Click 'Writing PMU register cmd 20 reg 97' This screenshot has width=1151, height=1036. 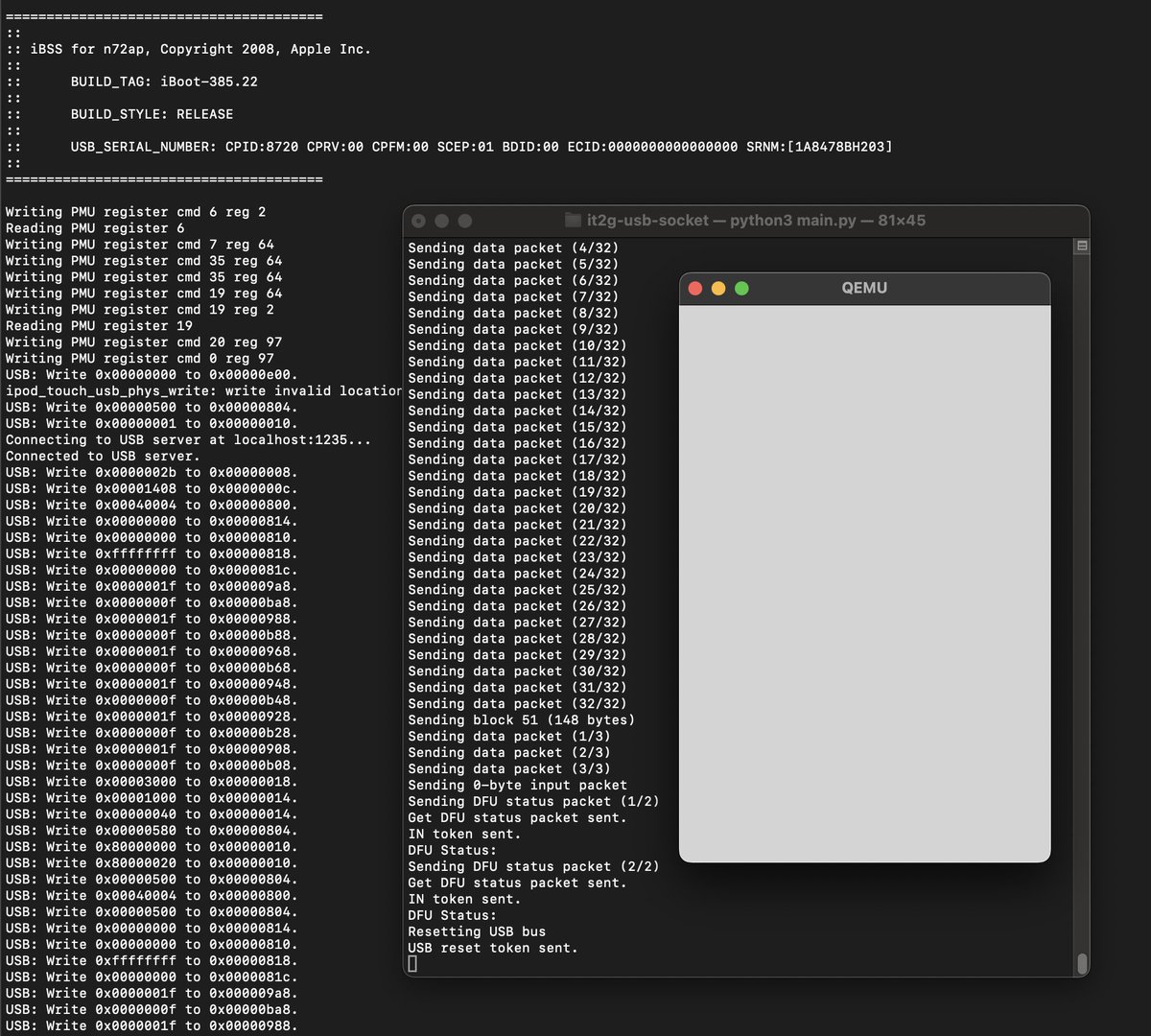pos(144,342)
